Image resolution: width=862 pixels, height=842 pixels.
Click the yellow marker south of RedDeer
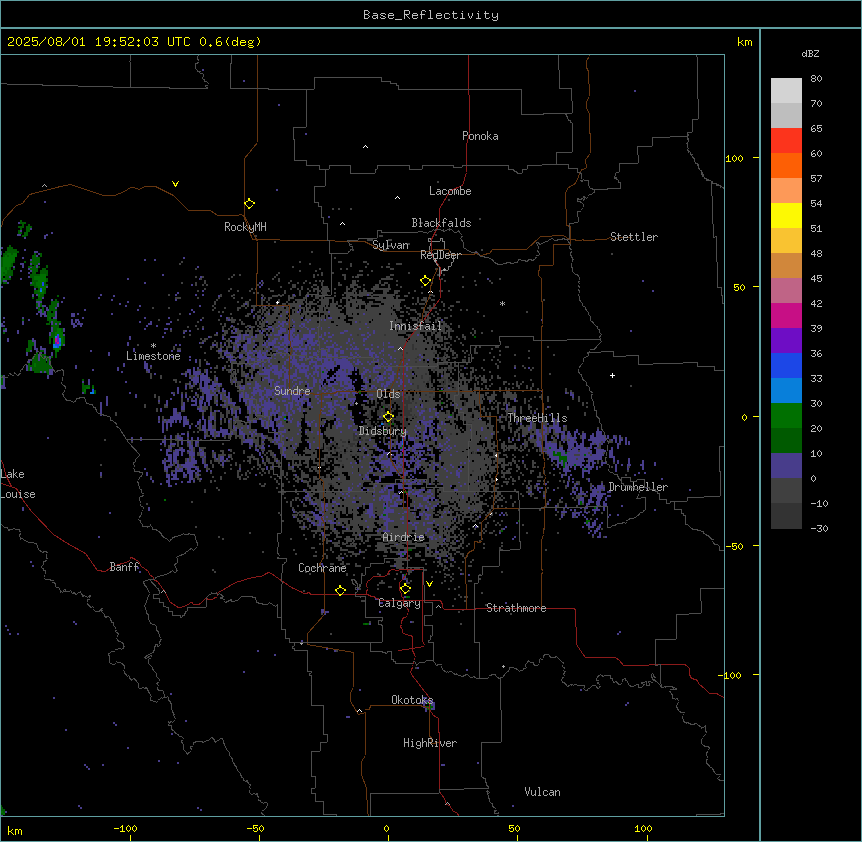click(x=426, y=281)
